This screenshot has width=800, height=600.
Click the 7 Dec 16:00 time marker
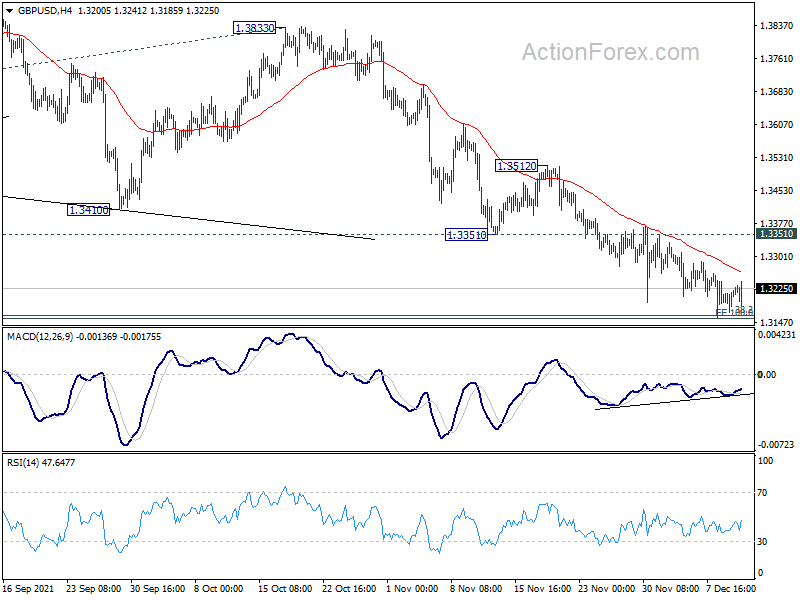(x=731, y=588)
